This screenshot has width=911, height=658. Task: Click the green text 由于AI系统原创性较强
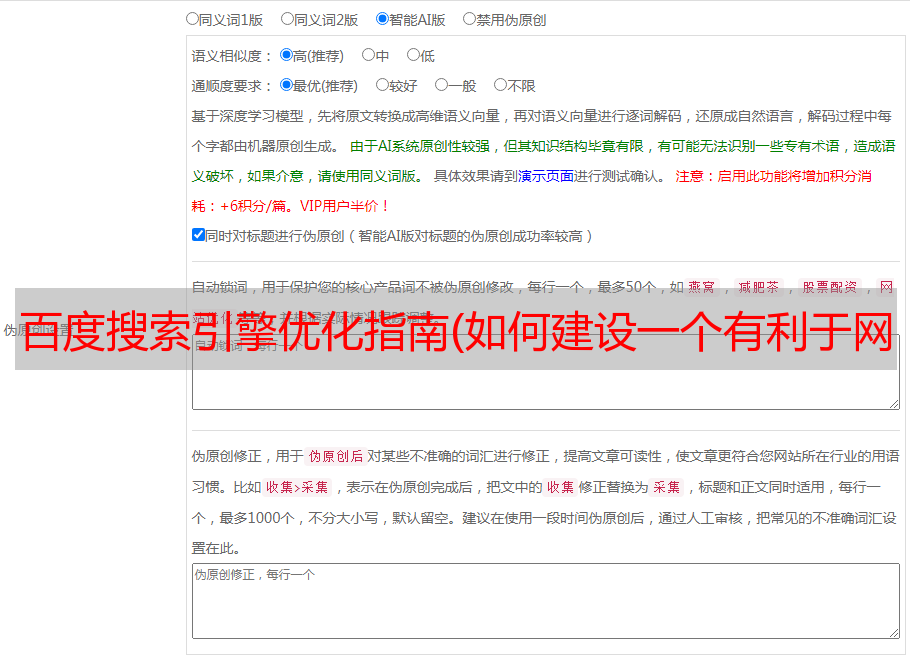click(x=420, y=146)
